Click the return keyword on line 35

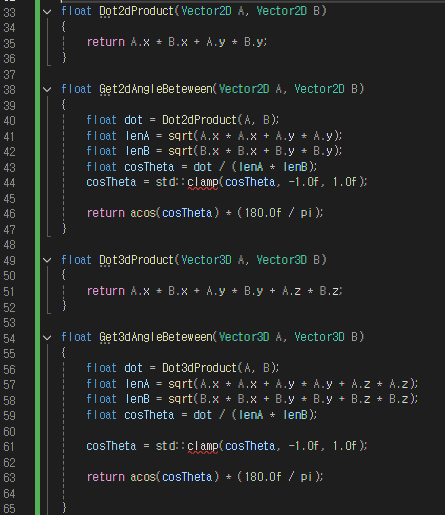coord(106,42)
